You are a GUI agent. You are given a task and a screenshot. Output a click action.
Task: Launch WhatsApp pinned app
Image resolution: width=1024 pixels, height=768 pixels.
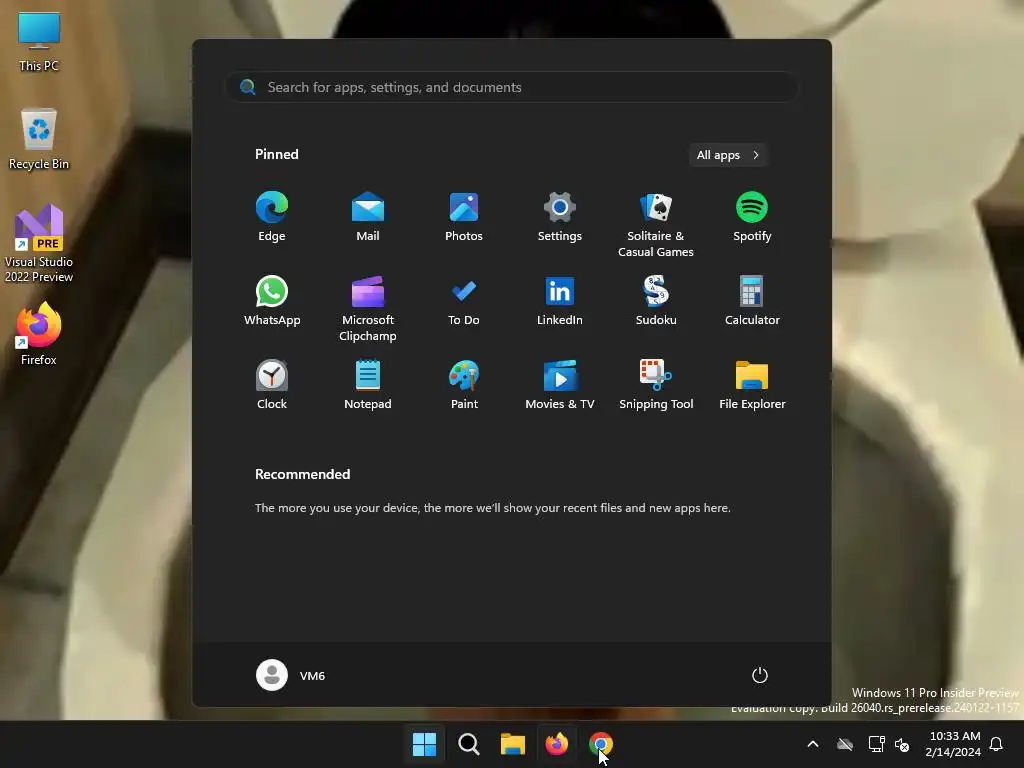pyautogui.click(x=272, y=301)
